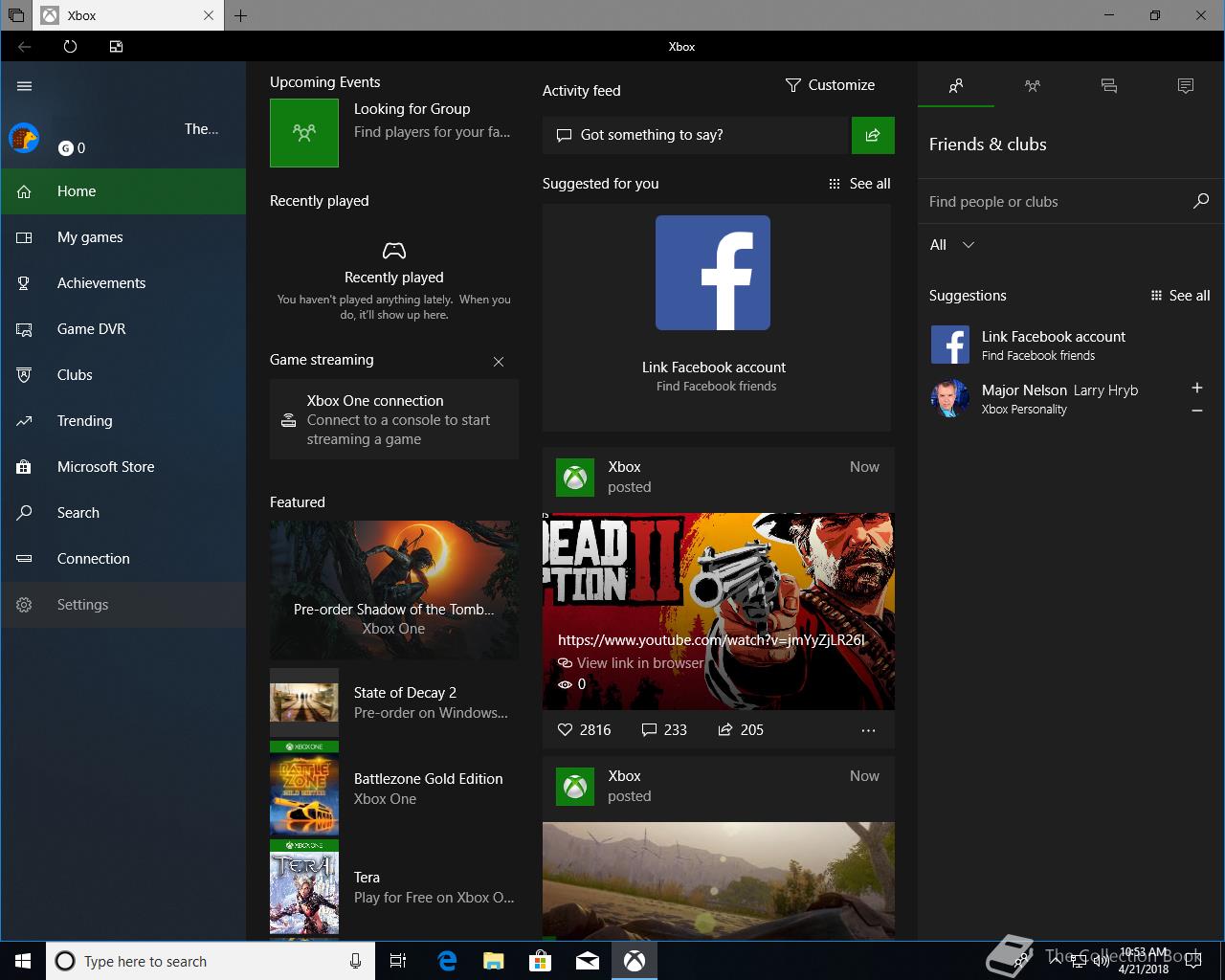Click View link in browser
Screen dimensions: 1225x980
pyautogui.click(x=632, y=662)
